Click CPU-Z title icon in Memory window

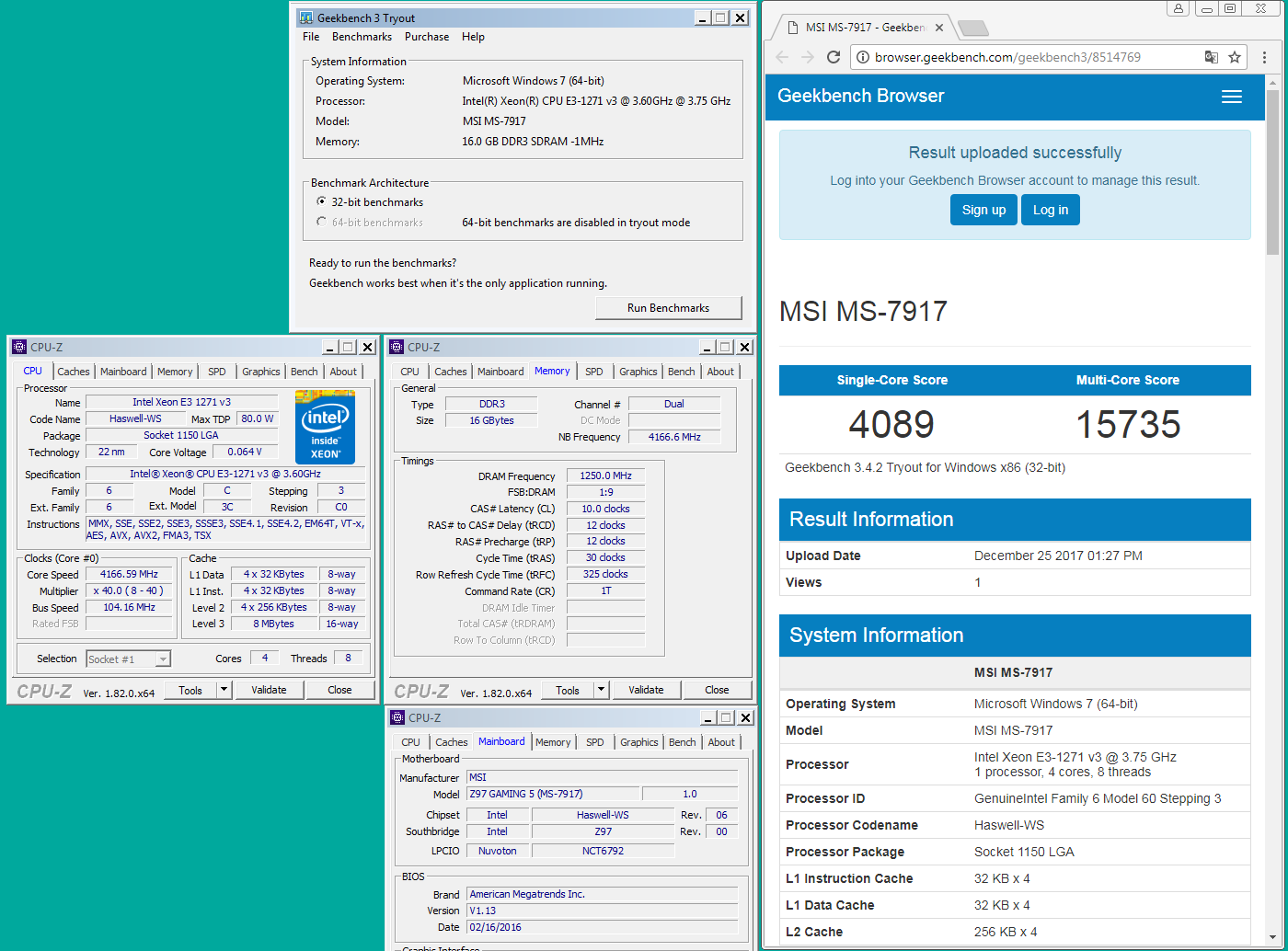[397, 347]
